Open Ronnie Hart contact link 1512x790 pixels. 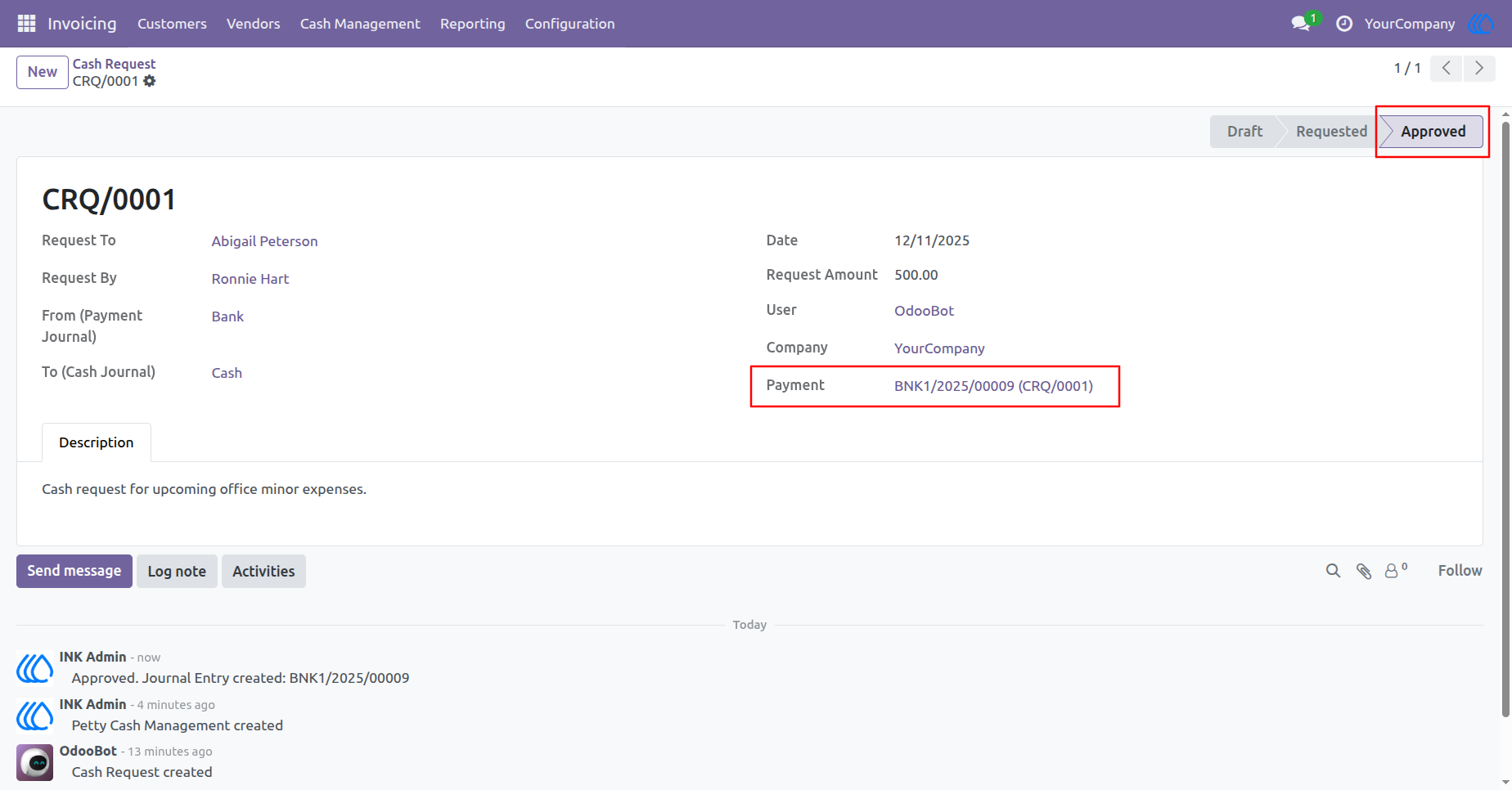tap(250, 279)
